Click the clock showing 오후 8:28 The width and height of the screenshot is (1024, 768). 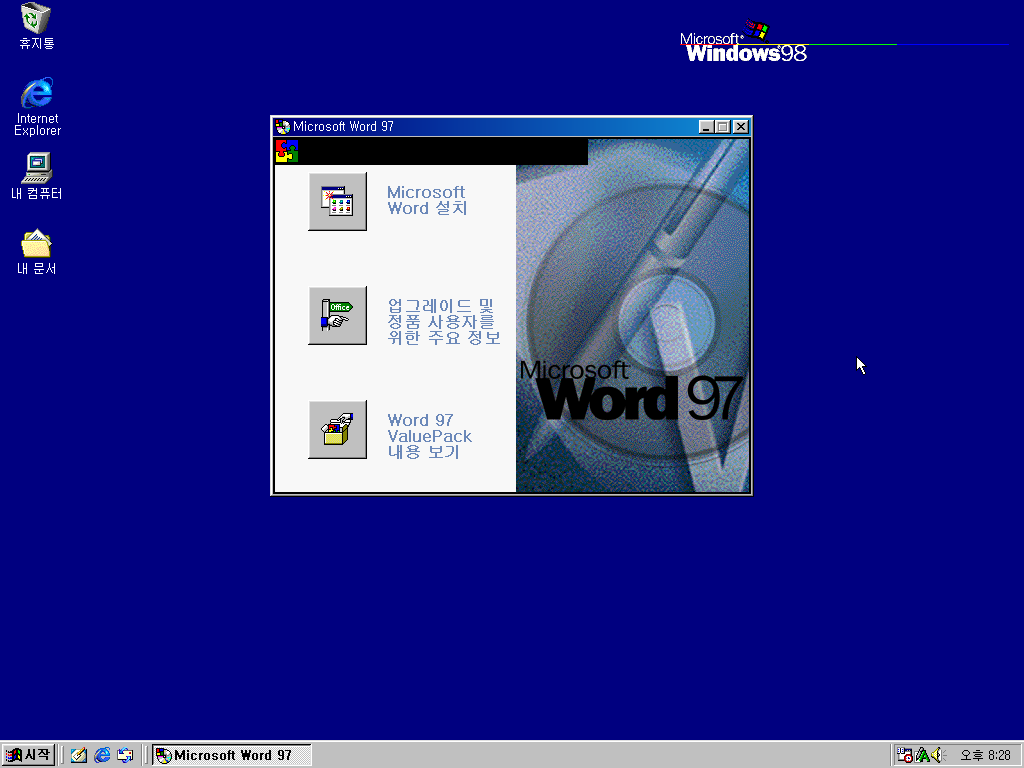tap(985, 756)
